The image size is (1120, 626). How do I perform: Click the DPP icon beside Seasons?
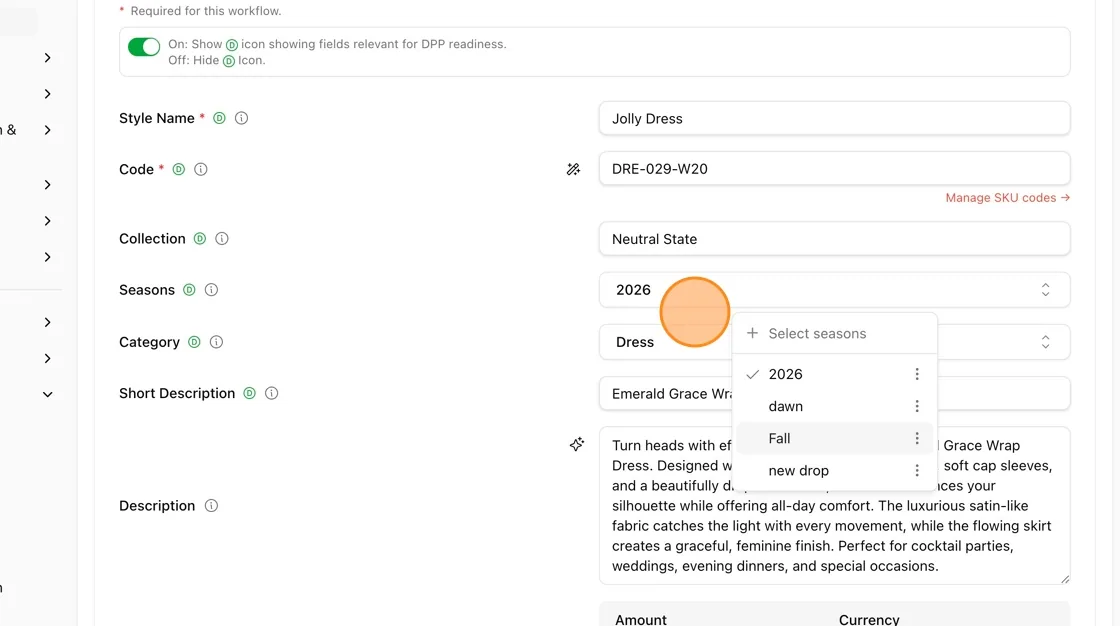tap(189, 289)
